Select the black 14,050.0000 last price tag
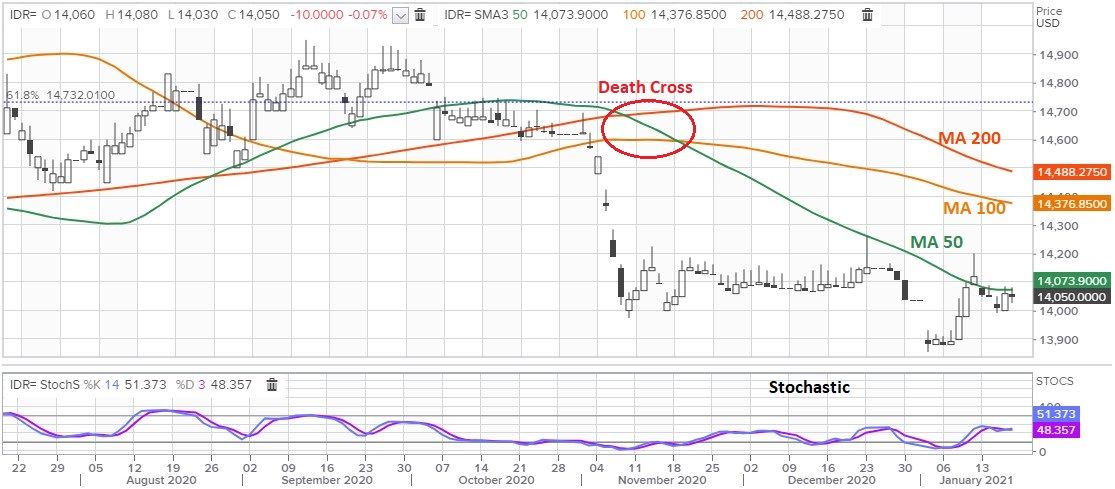The width and height of the screenshot is (1115, 489). [1072, 296]
